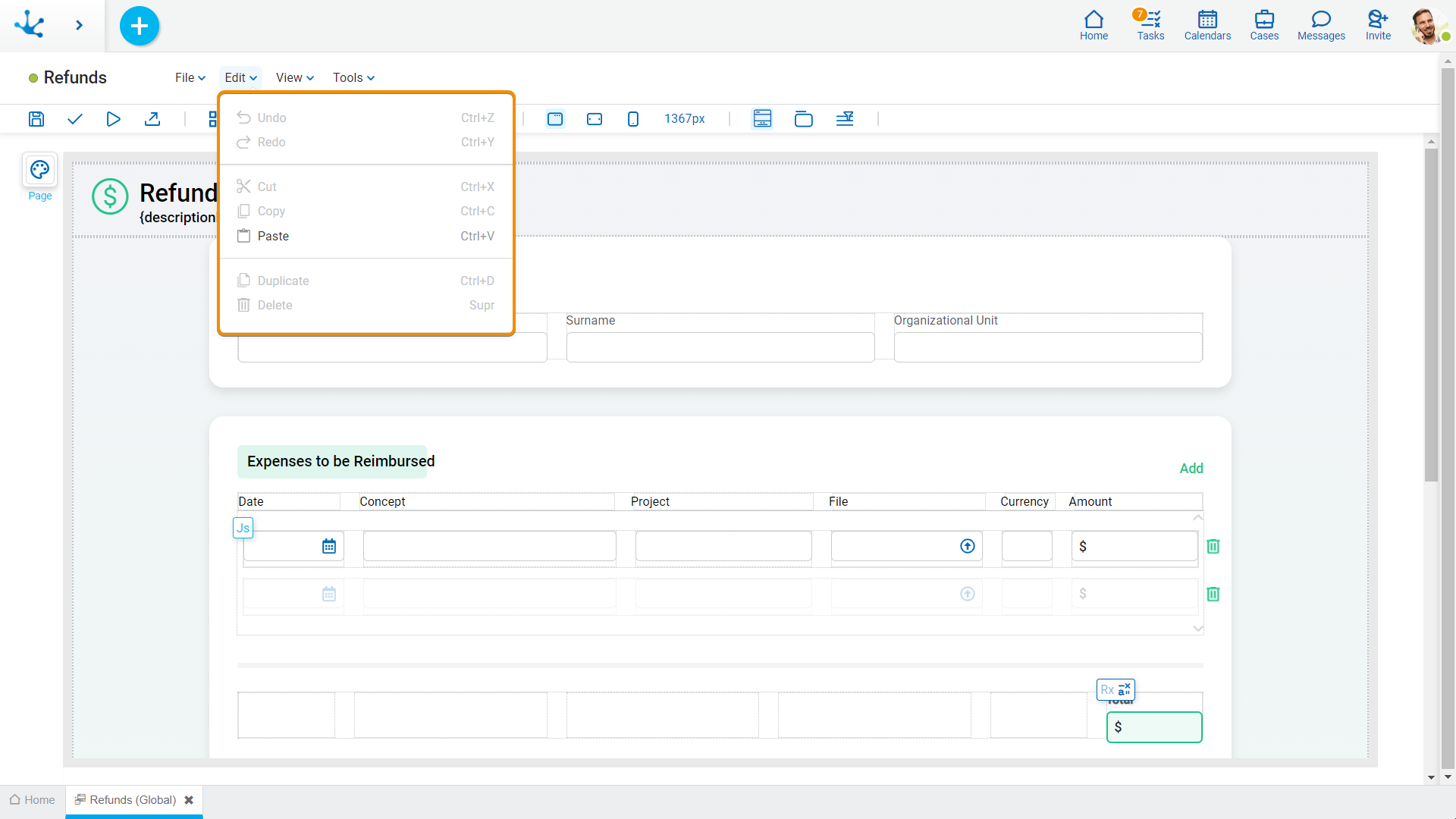Click upload icon in first File row

click(968, 546)
